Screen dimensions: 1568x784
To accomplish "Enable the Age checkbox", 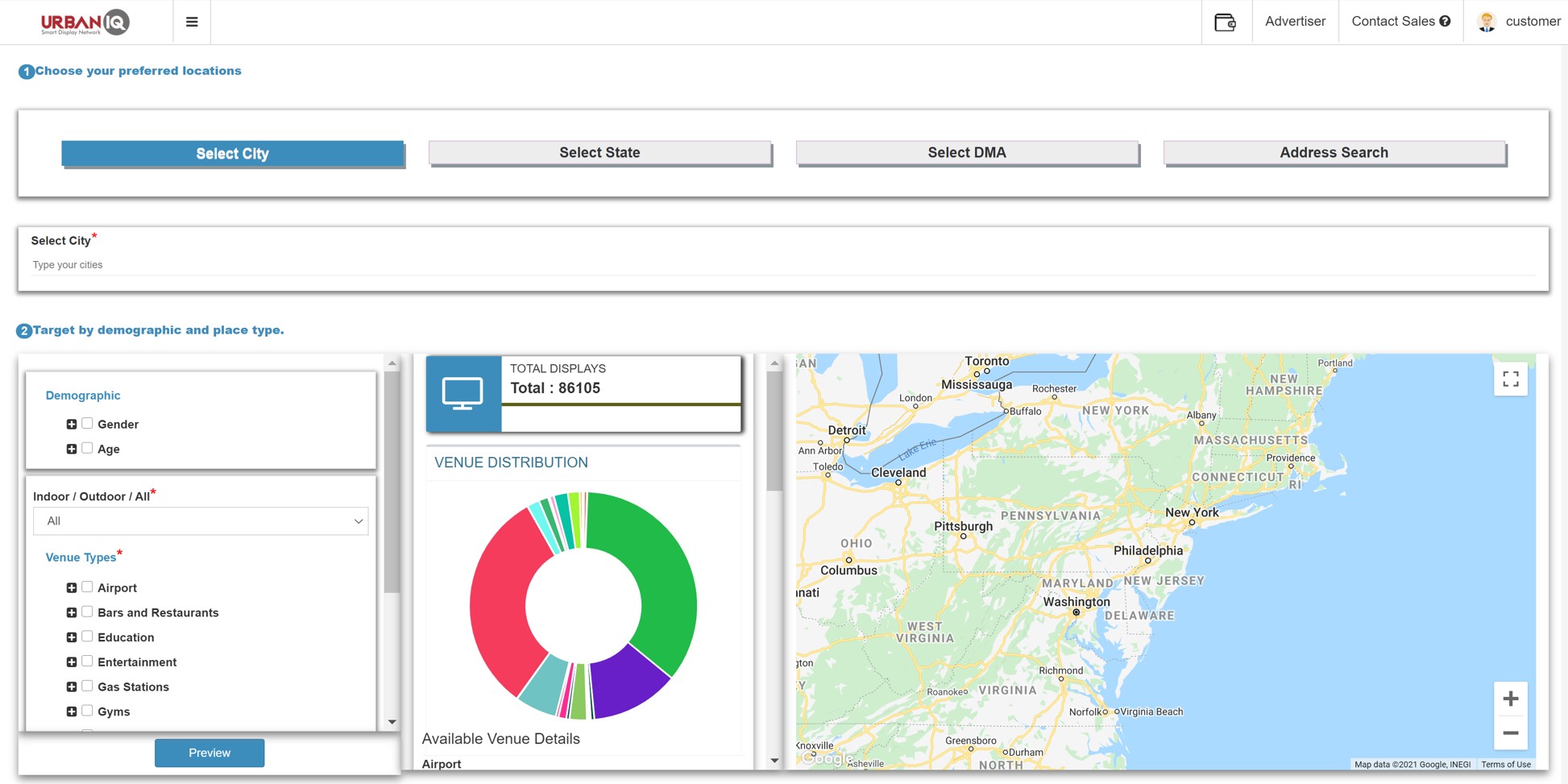I will (x=87, y=448).
